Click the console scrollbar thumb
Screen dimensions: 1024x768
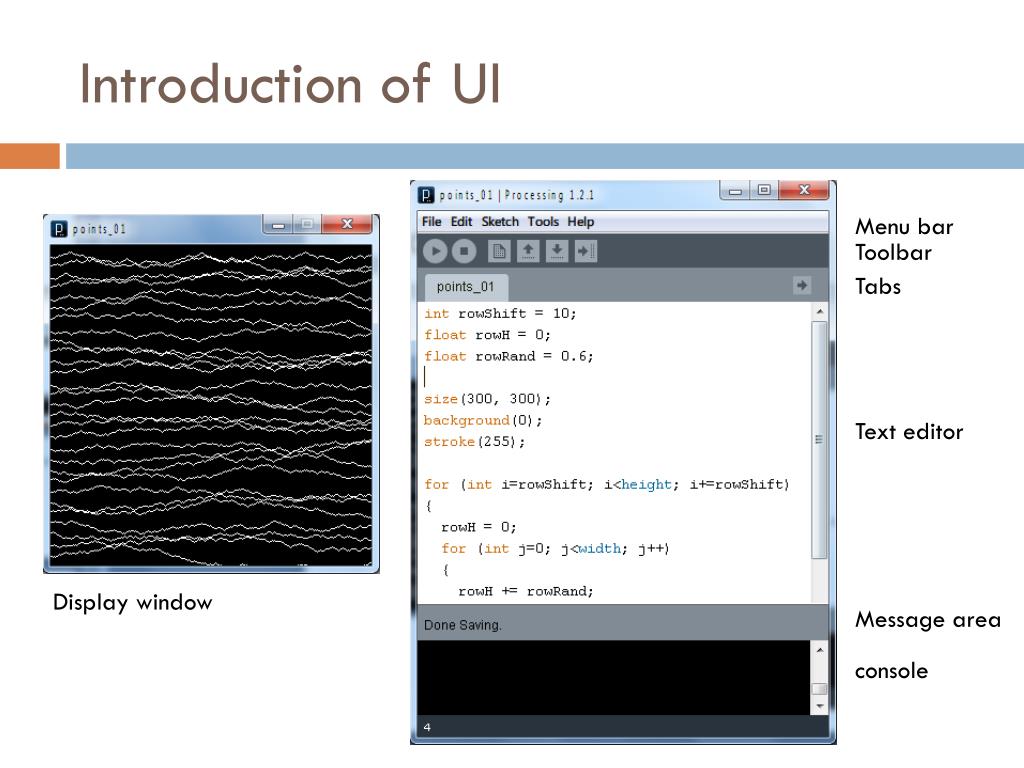pos(819,689)
